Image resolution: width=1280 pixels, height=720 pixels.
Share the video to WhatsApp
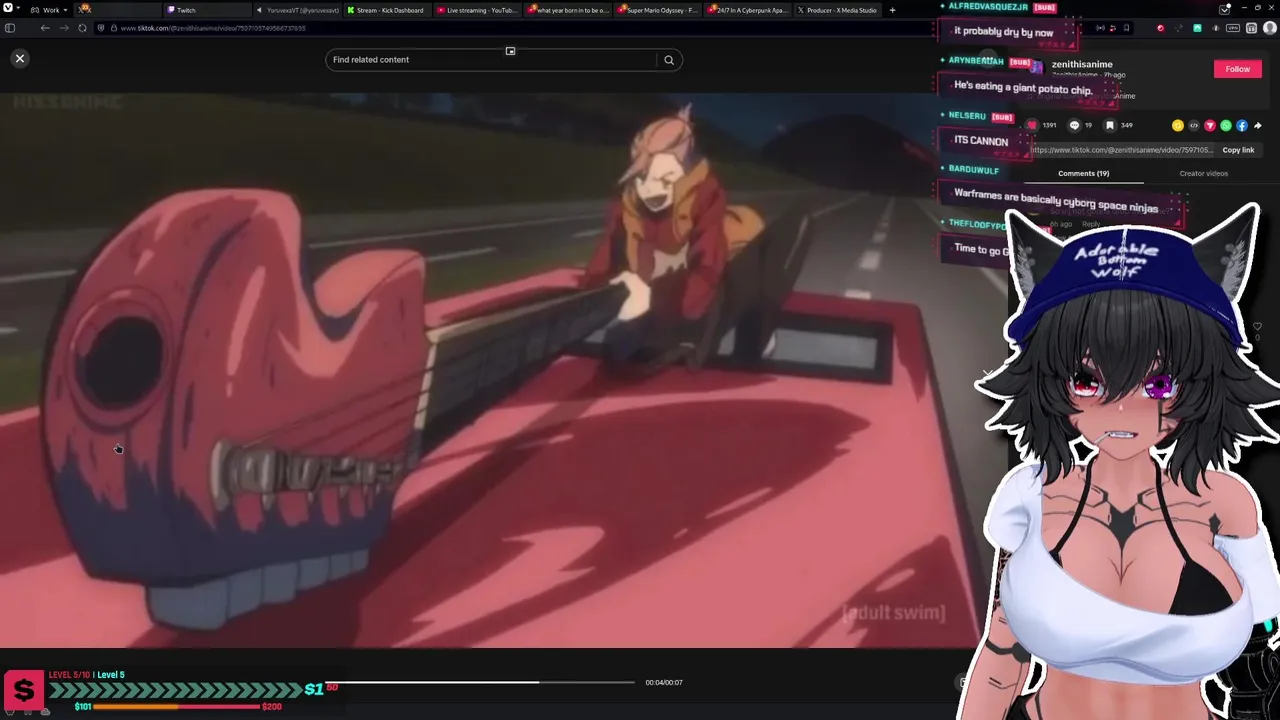click(1226, 125)
